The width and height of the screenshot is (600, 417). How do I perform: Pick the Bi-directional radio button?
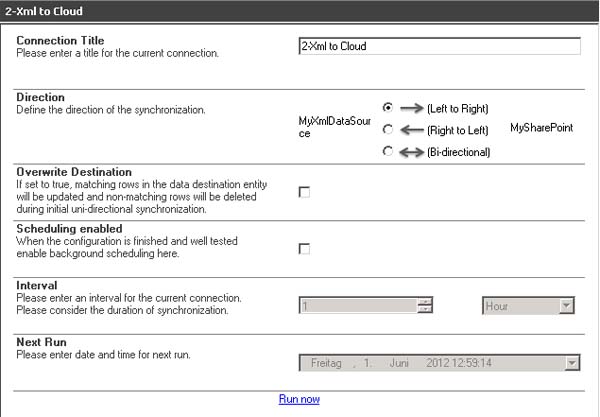[x=388, y=151]
